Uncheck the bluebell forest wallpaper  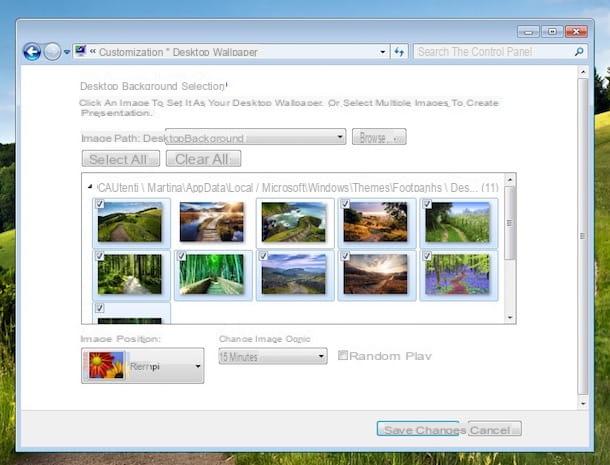[427, 256]
